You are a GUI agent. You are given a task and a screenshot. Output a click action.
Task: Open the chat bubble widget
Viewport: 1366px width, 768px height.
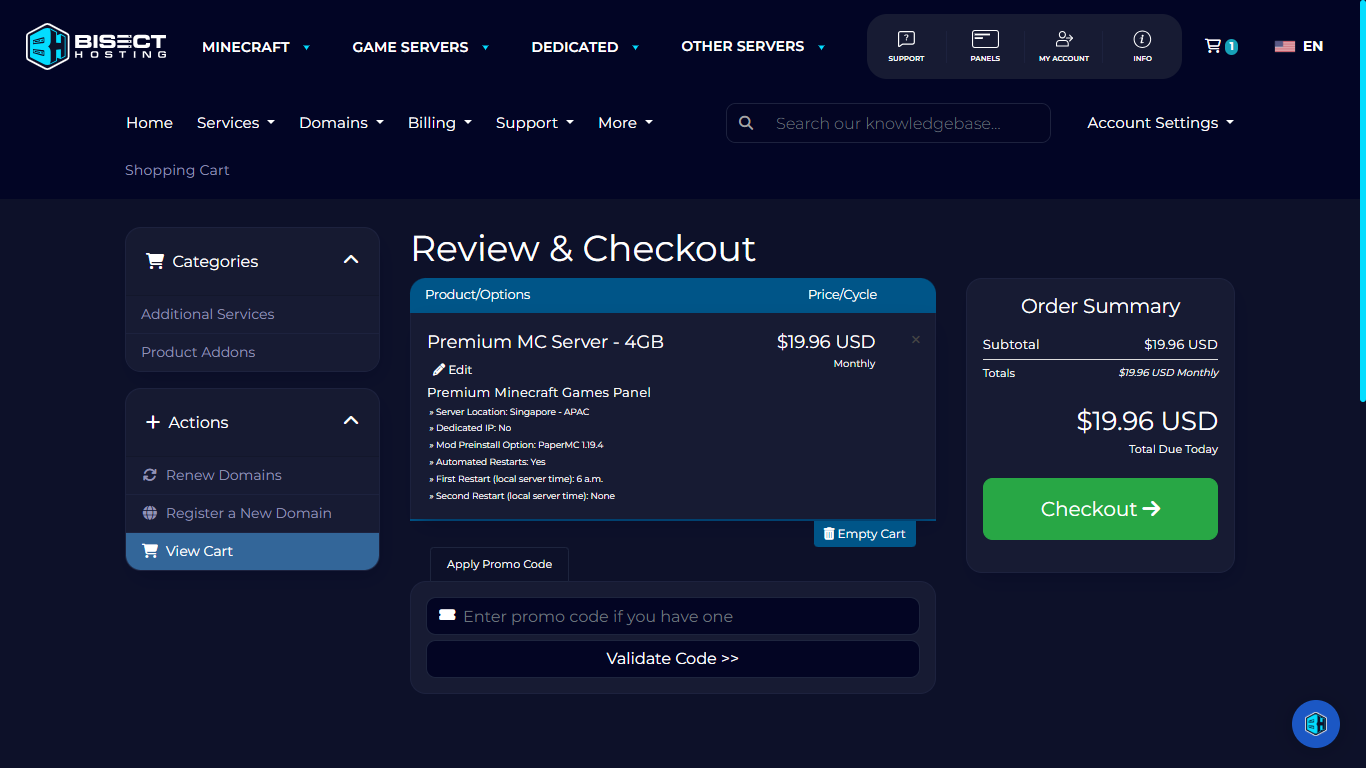coord(1315,723)
